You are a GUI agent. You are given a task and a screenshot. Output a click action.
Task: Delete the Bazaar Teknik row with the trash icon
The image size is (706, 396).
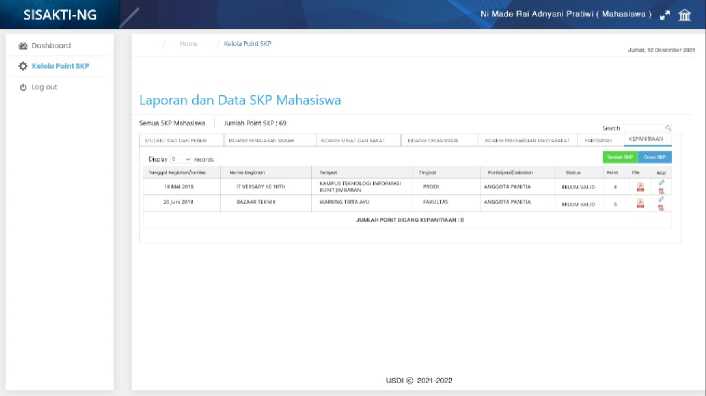661,207
